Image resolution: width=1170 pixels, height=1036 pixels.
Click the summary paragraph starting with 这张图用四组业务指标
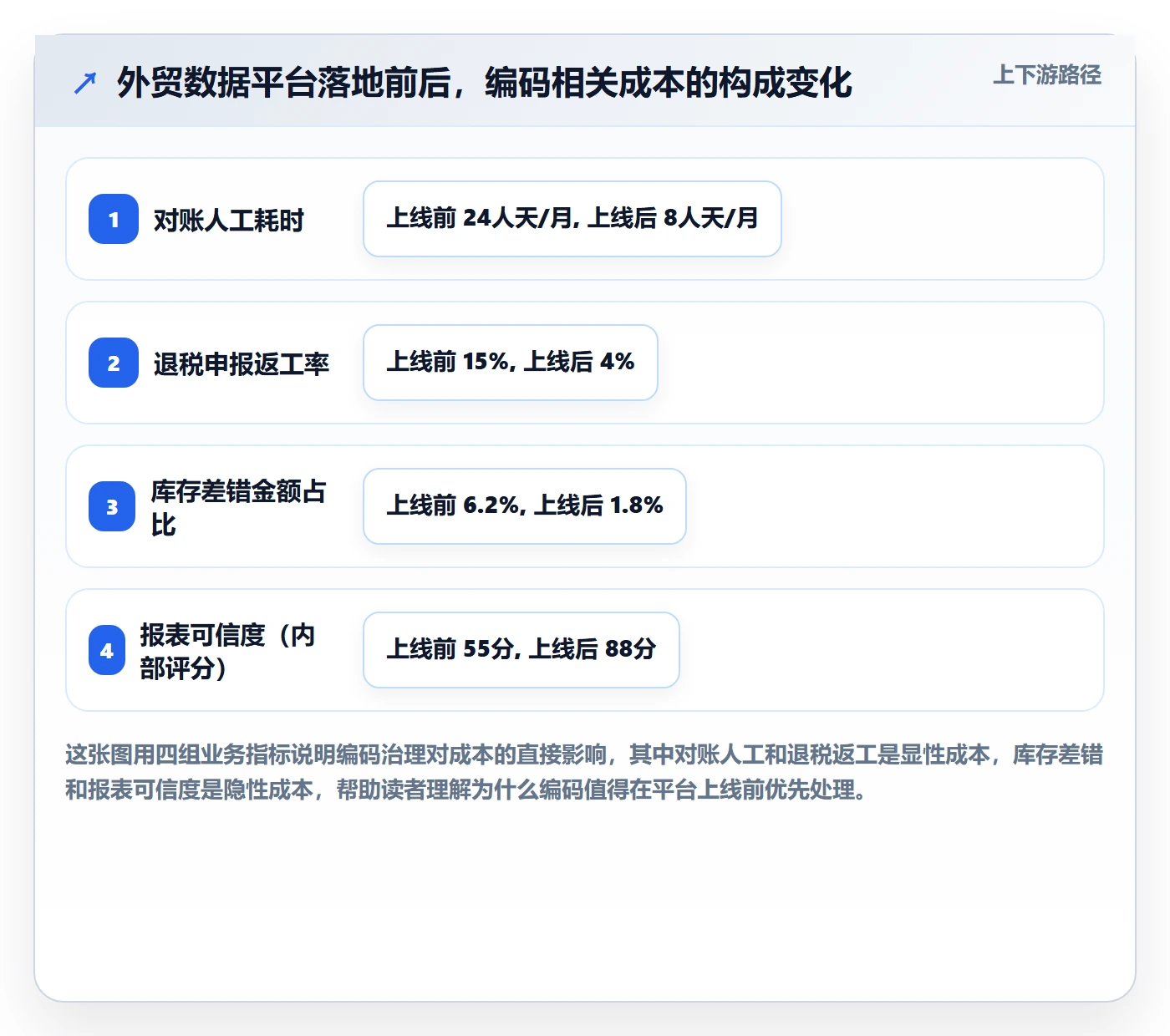pos(584,772)
